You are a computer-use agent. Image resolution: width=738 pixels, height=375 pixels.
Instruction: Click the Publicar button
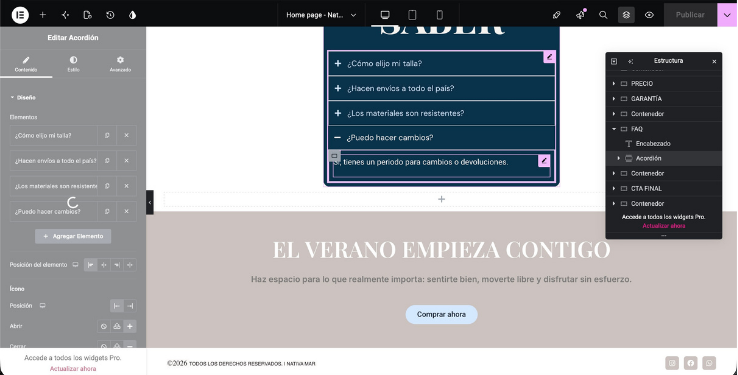[690, 15]
